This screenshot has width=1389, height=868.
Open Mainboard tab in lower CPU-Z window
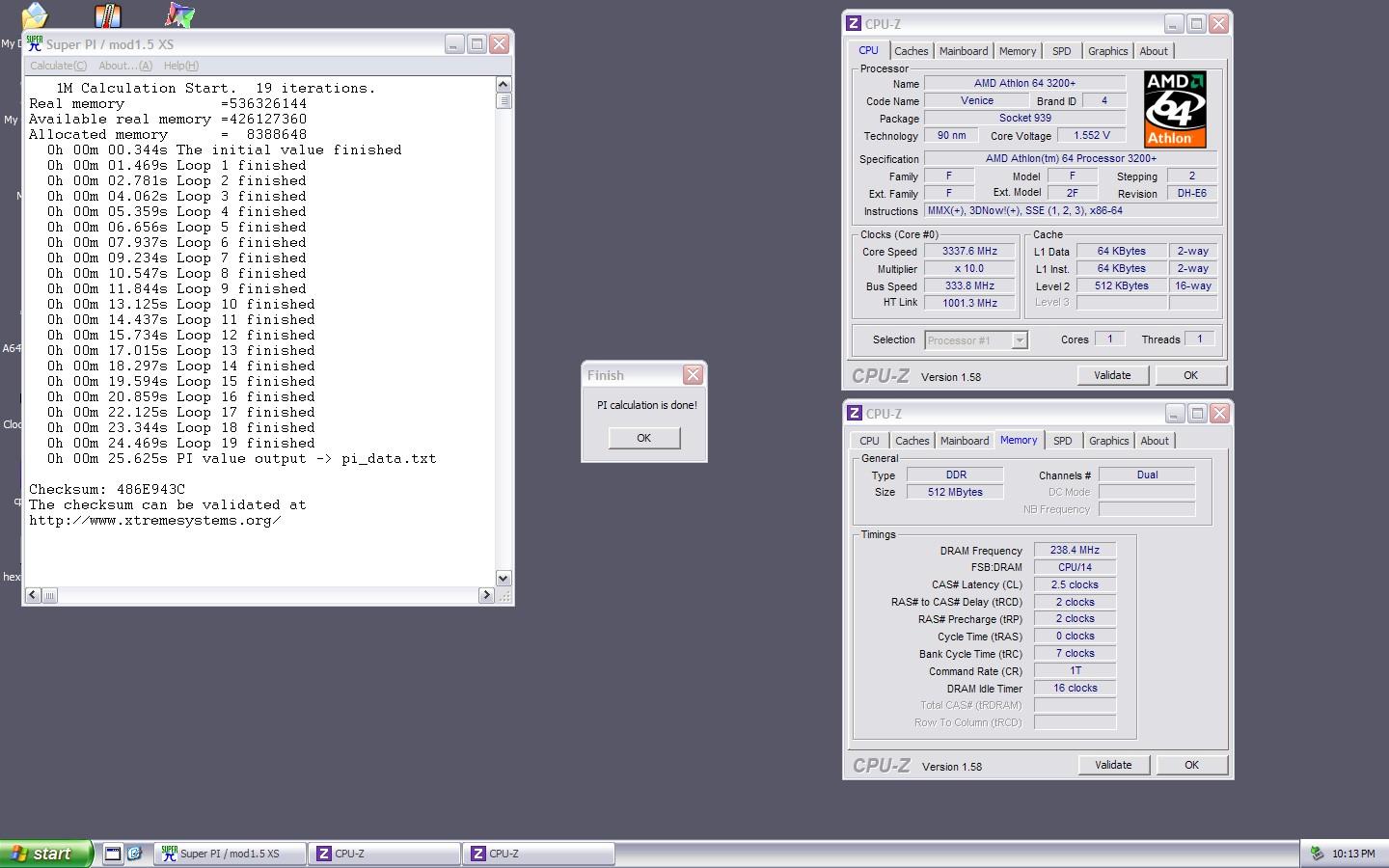(965, 441)
